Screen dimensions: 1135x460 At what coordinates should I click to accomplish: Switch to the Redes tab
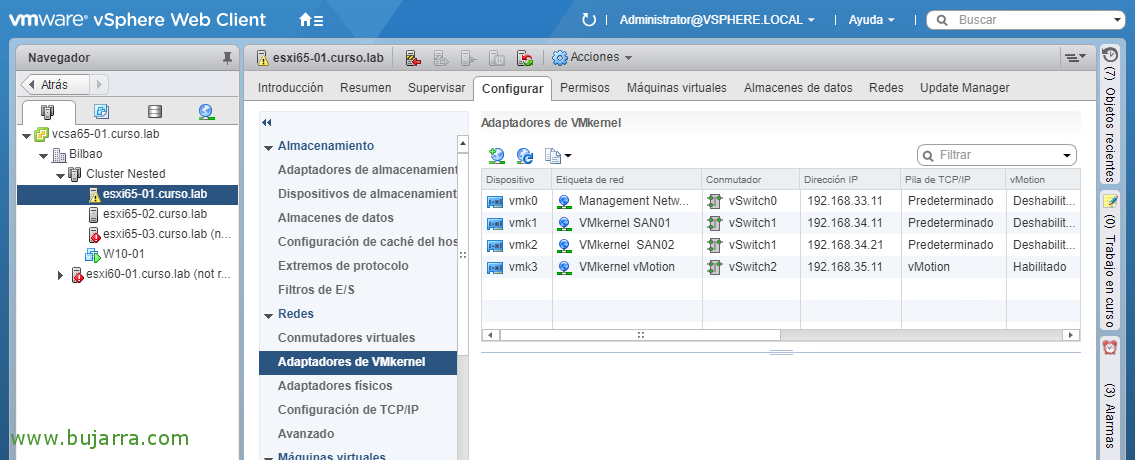887,88
